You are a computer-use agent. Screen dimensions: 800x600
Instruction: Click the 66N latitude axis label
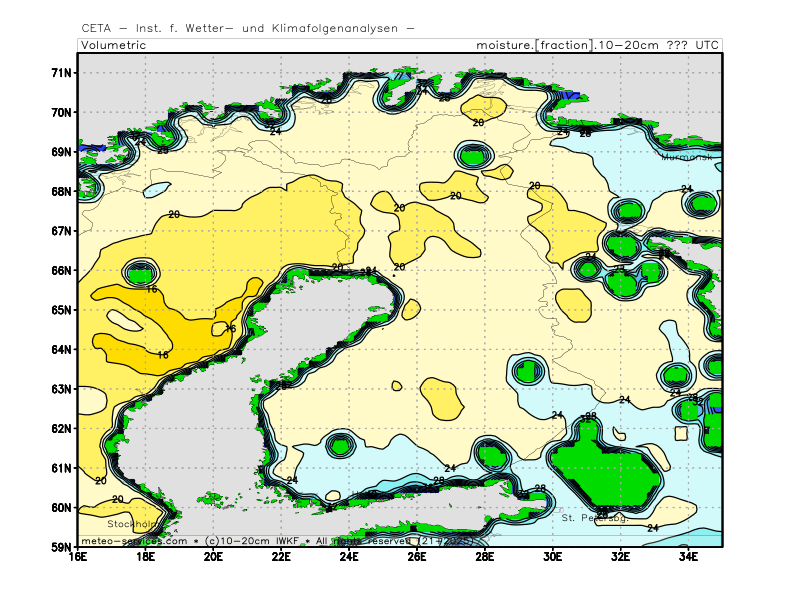[61, 270]
